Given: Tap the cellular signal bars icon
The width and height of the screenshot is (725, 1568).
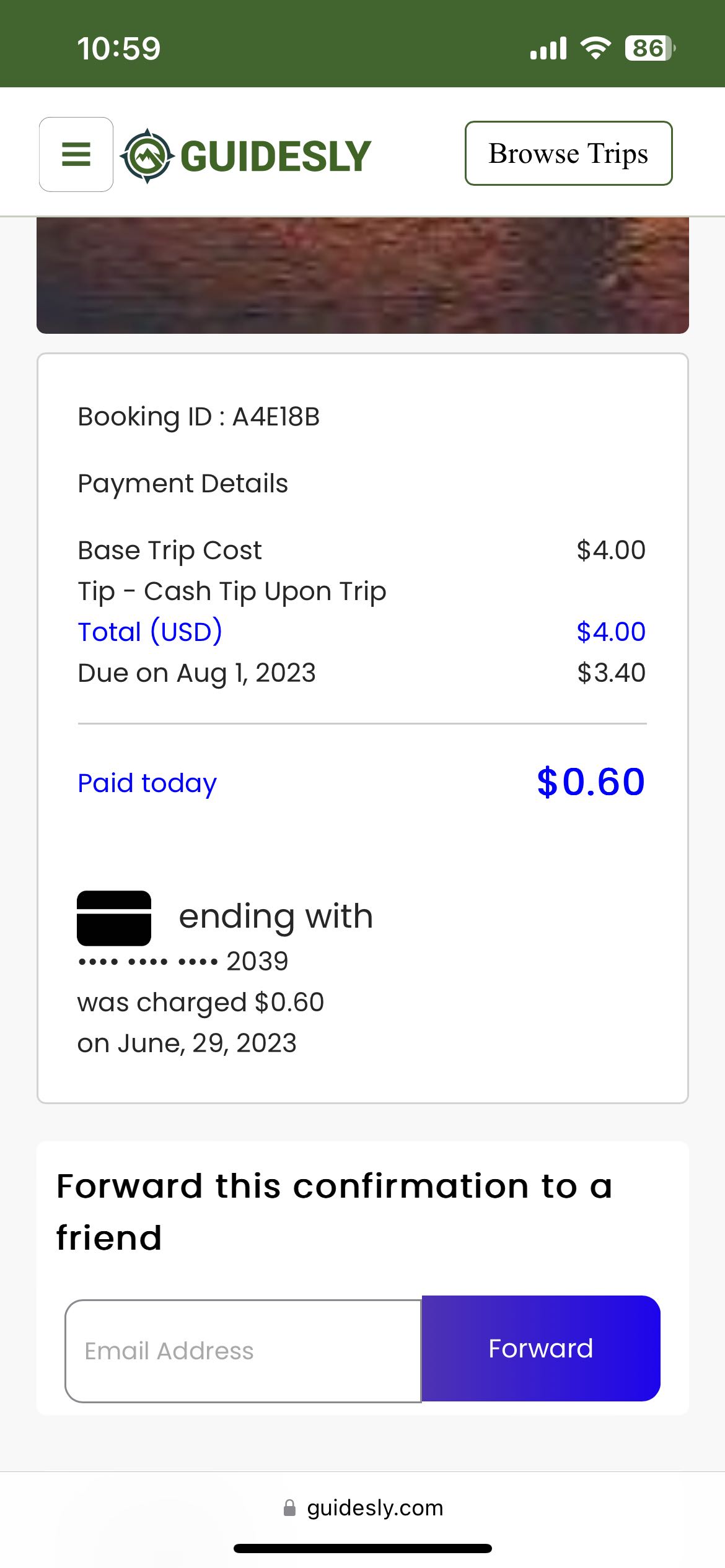Looking at the screenshot, I should click(x=548, y=48).
